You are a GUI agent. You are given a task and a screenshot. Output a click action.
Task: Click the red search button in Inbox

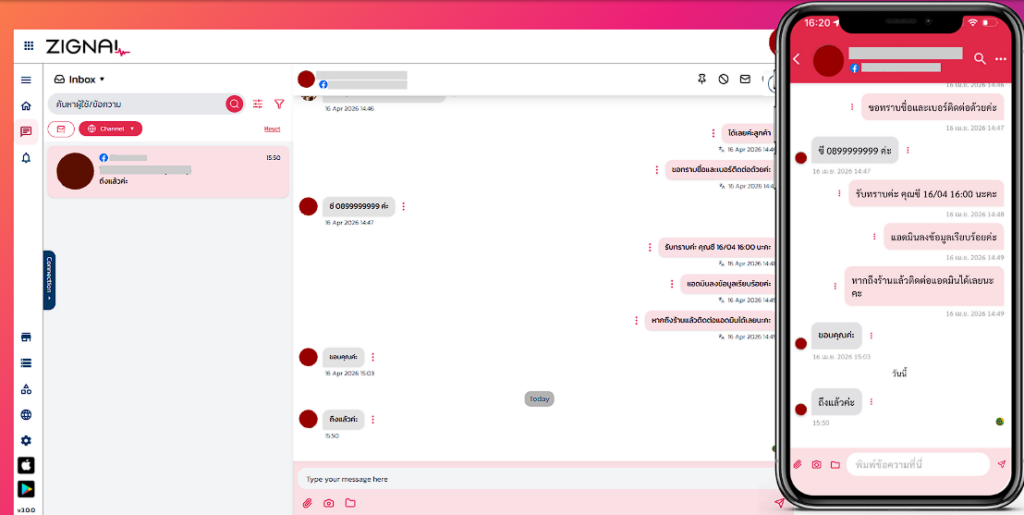point(234,104)
